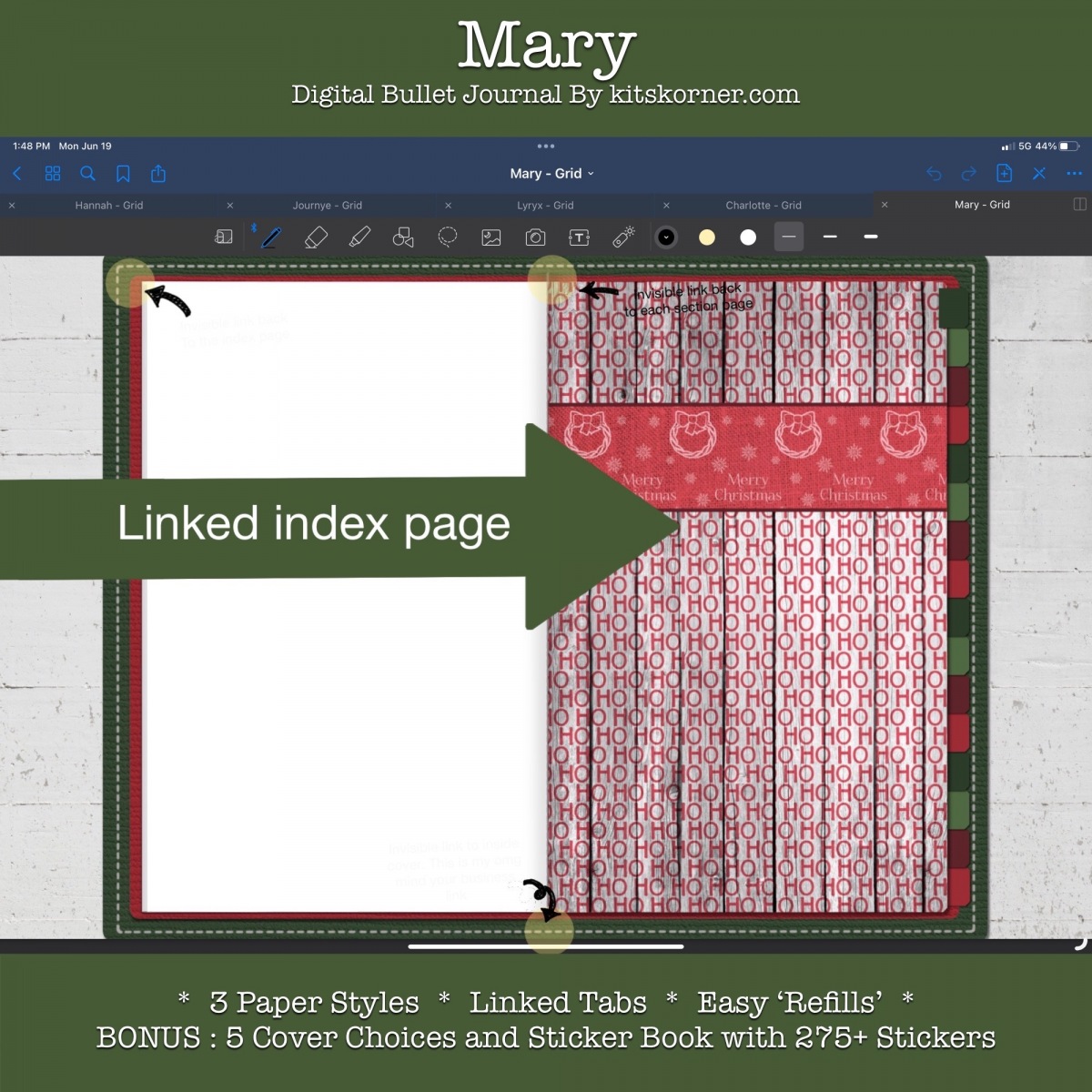Undo the last action
The height and width of the screenshot is (1092, 1092).
click(935, 173)
